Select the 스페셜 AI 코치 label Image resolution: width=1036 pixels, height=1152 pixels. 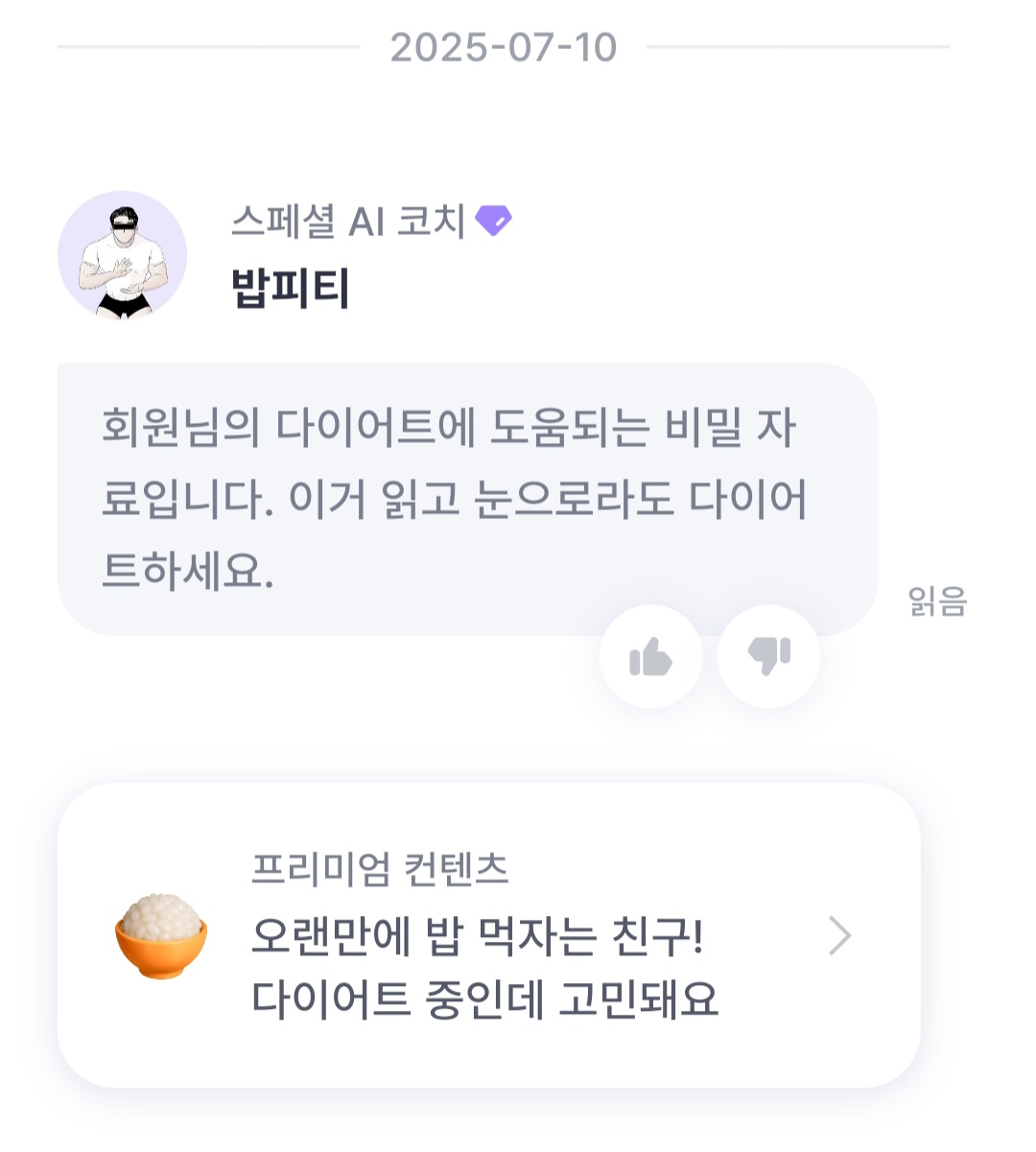click(348, 222)
